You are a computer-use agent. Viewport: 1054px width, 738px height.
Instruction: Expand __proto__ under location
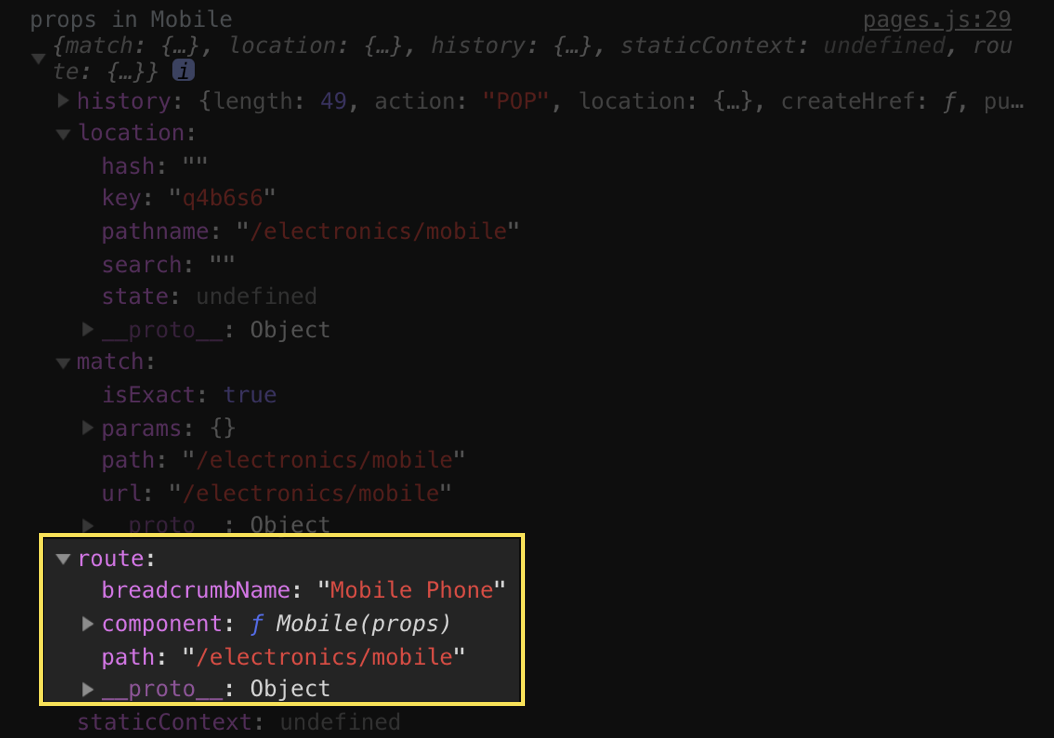pos(87,329)
